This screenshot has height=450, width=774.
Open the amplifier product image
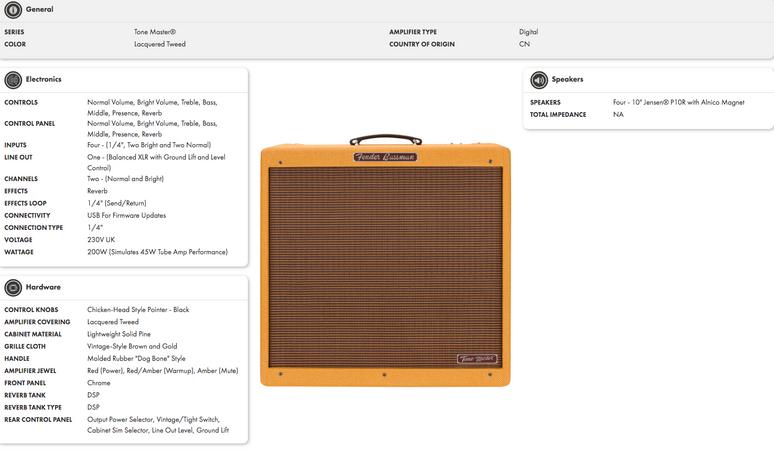coord(385,265)
